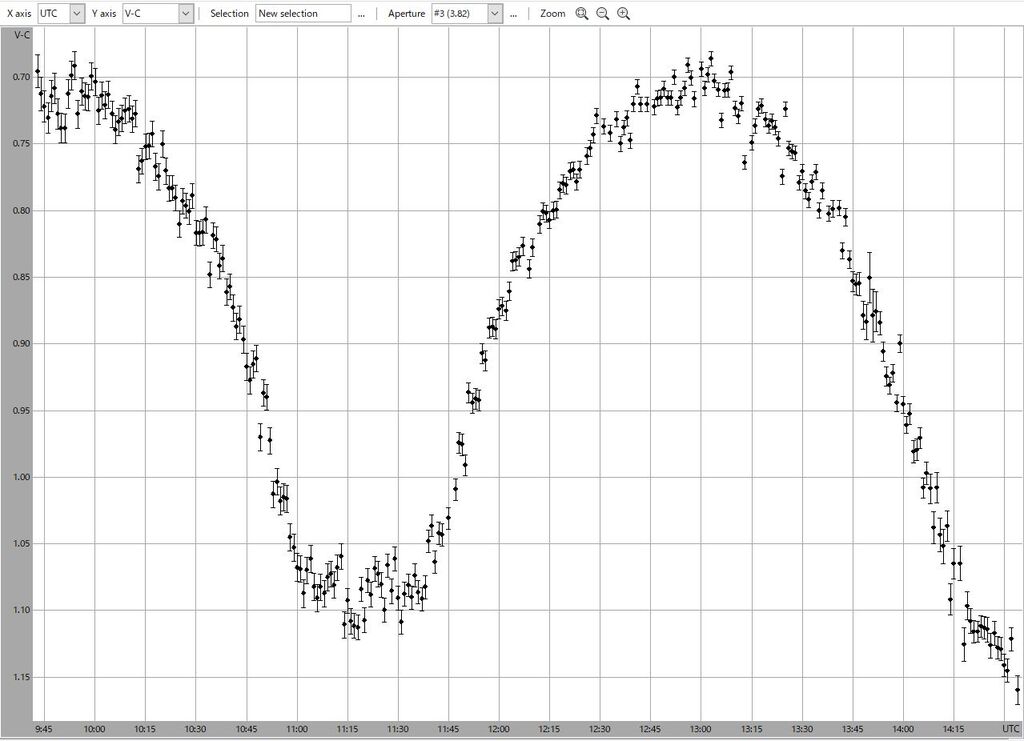
Task: Click the 1.15 magnitude axis label
Action: point(20,677)
